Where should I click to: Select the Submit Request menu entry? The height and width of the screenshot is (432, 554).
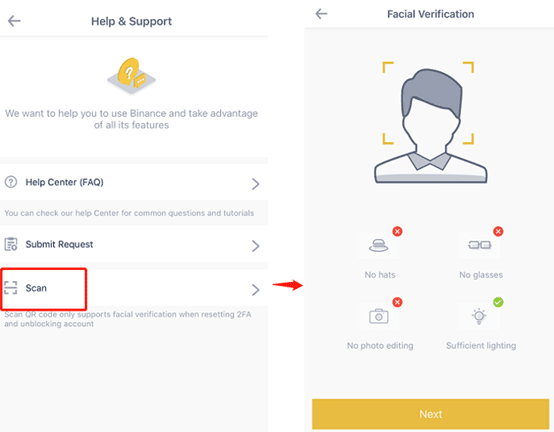click(x=134, y=244)
